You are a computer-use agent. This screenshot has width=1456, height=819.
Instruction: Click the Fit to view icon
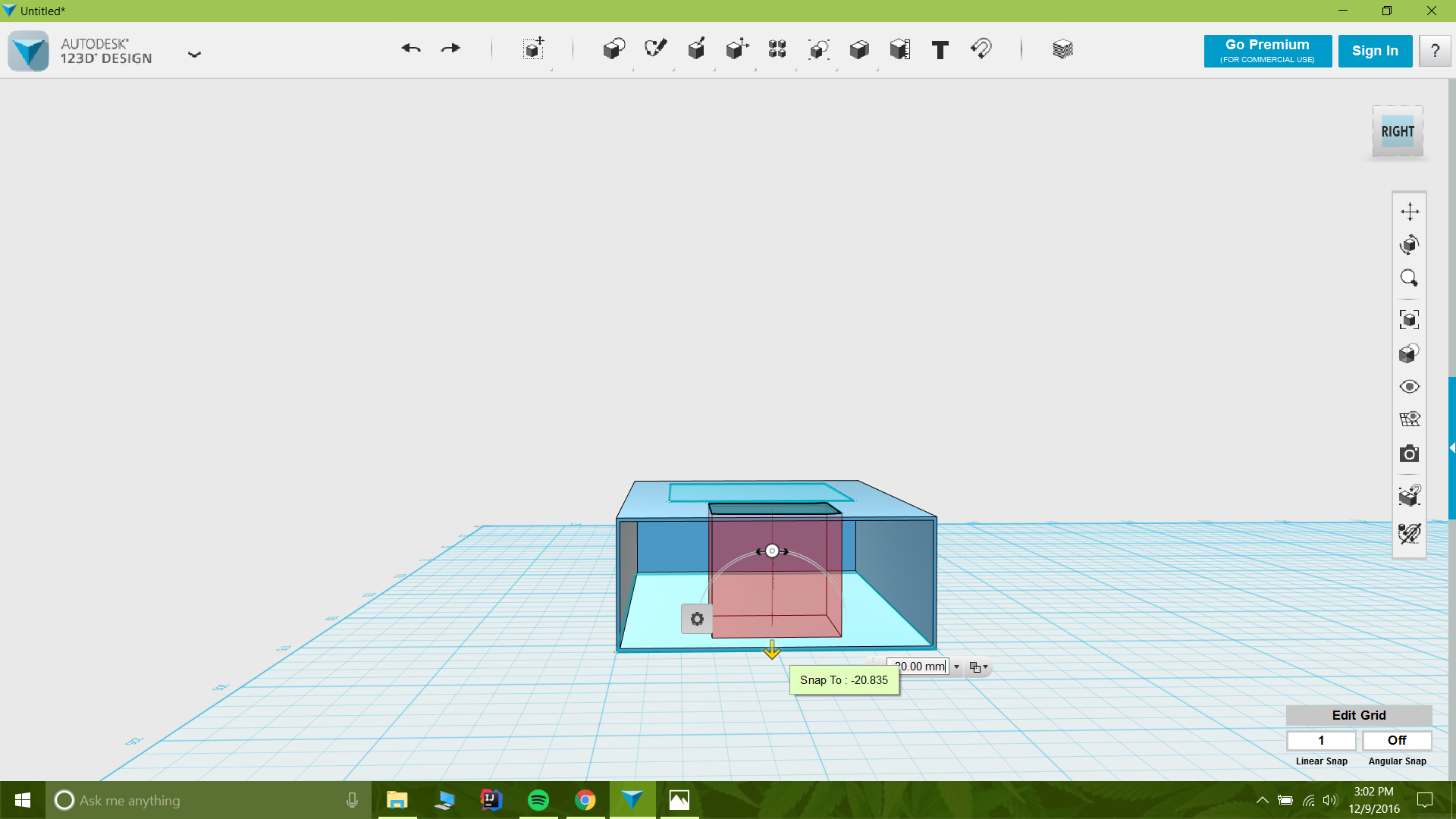coord(1410,319)
